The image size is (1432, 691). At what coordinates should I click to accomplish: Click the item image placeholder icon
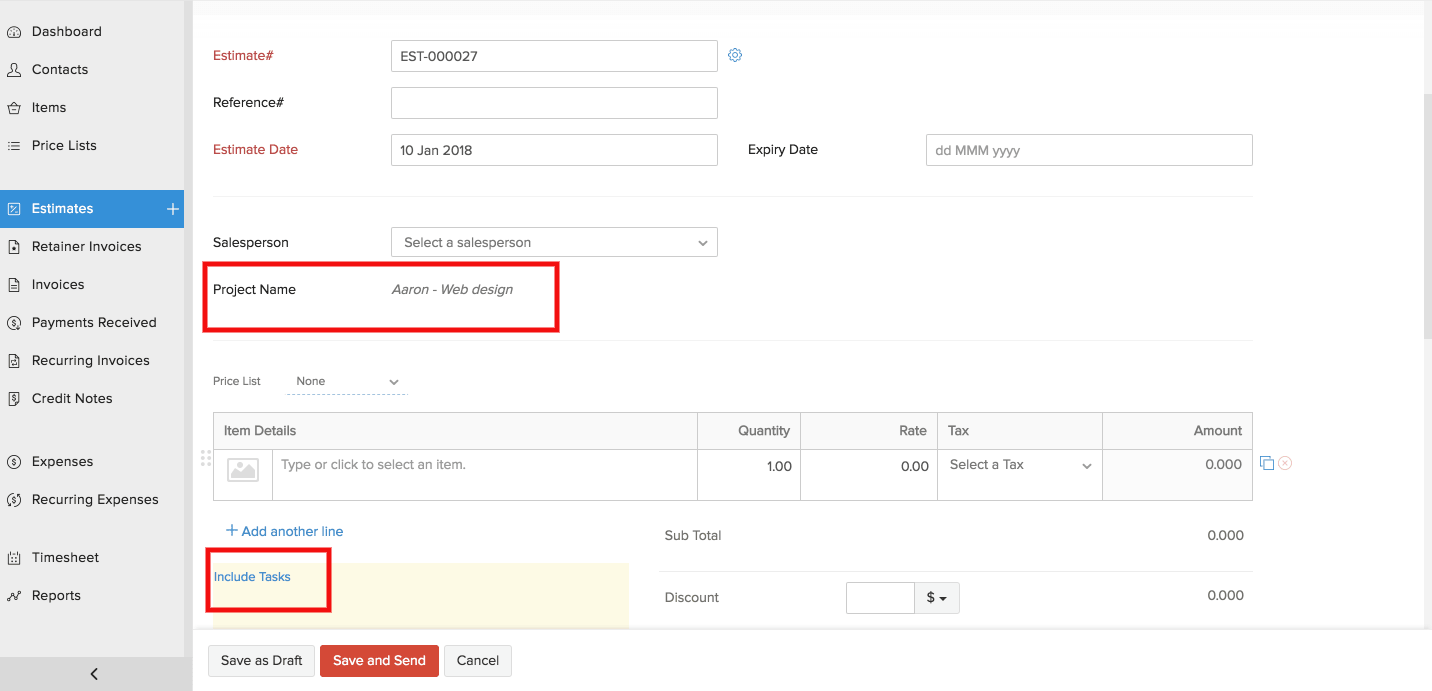(243, 469)
